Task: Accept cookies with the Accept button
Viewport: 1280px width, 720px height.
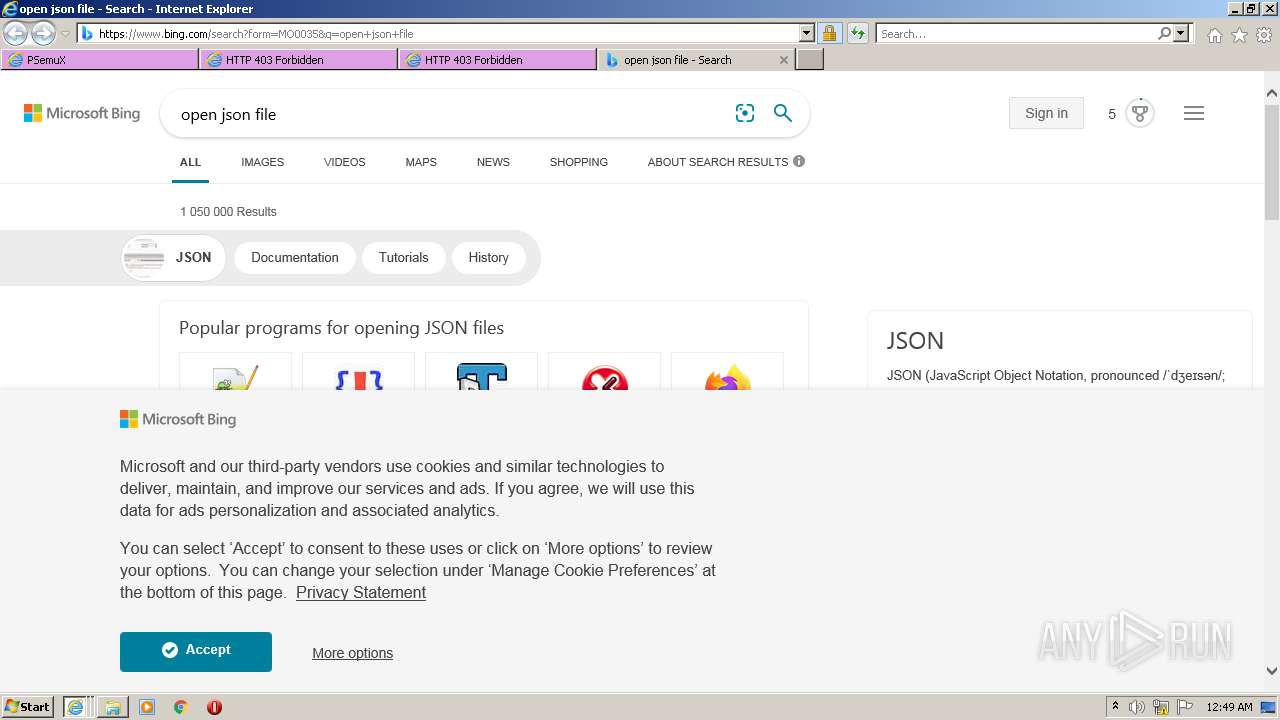Action: coord(196,651)
